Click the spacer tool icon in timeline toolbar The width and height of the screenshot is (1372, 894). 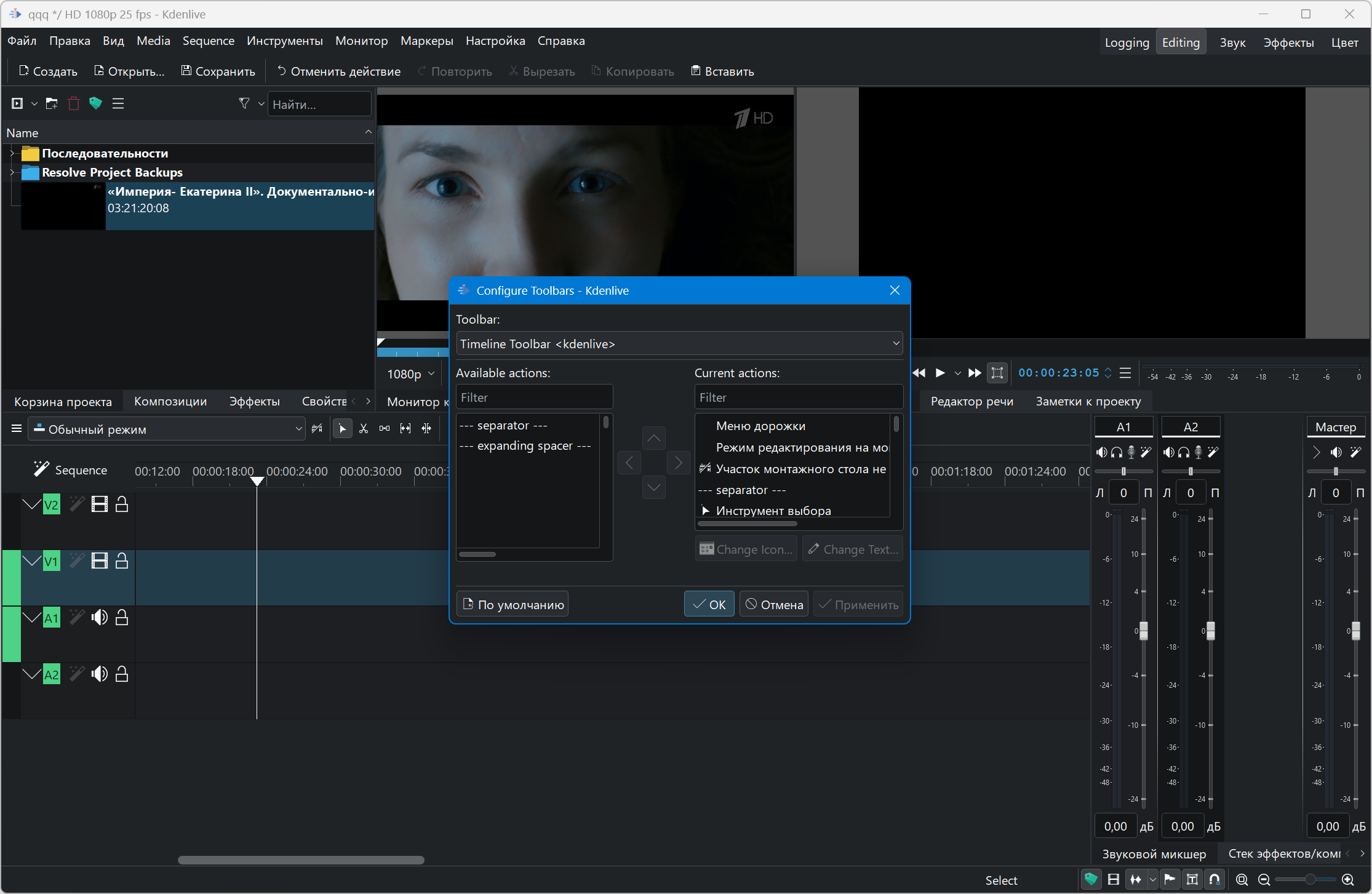pos(385,429)
